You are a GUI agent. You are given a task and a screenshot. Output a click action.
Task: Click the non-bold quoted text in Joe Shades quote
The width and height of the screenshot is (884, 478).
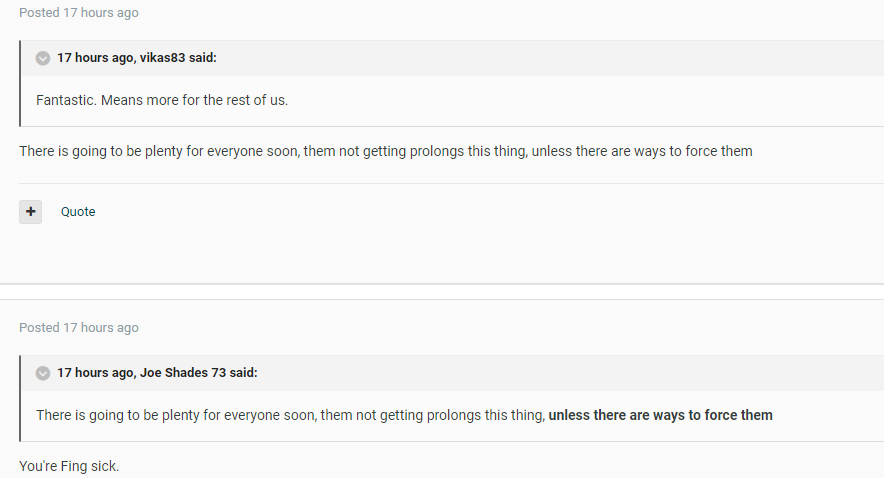point(290,415)
